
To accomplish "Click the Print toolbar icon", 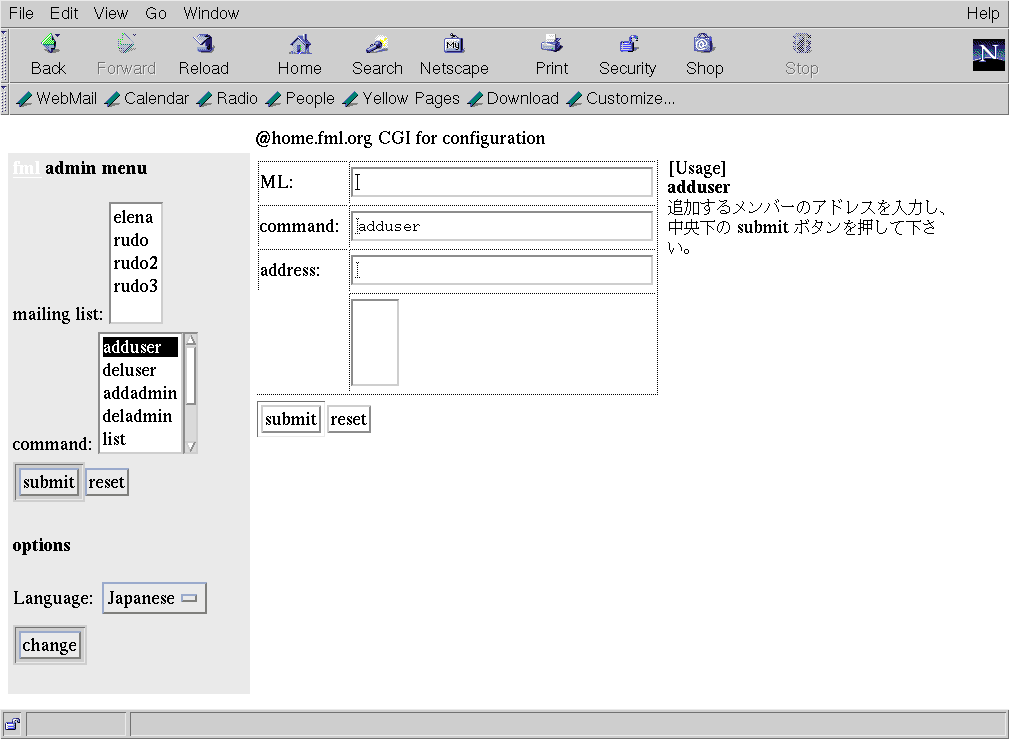I will click(551, 45).
